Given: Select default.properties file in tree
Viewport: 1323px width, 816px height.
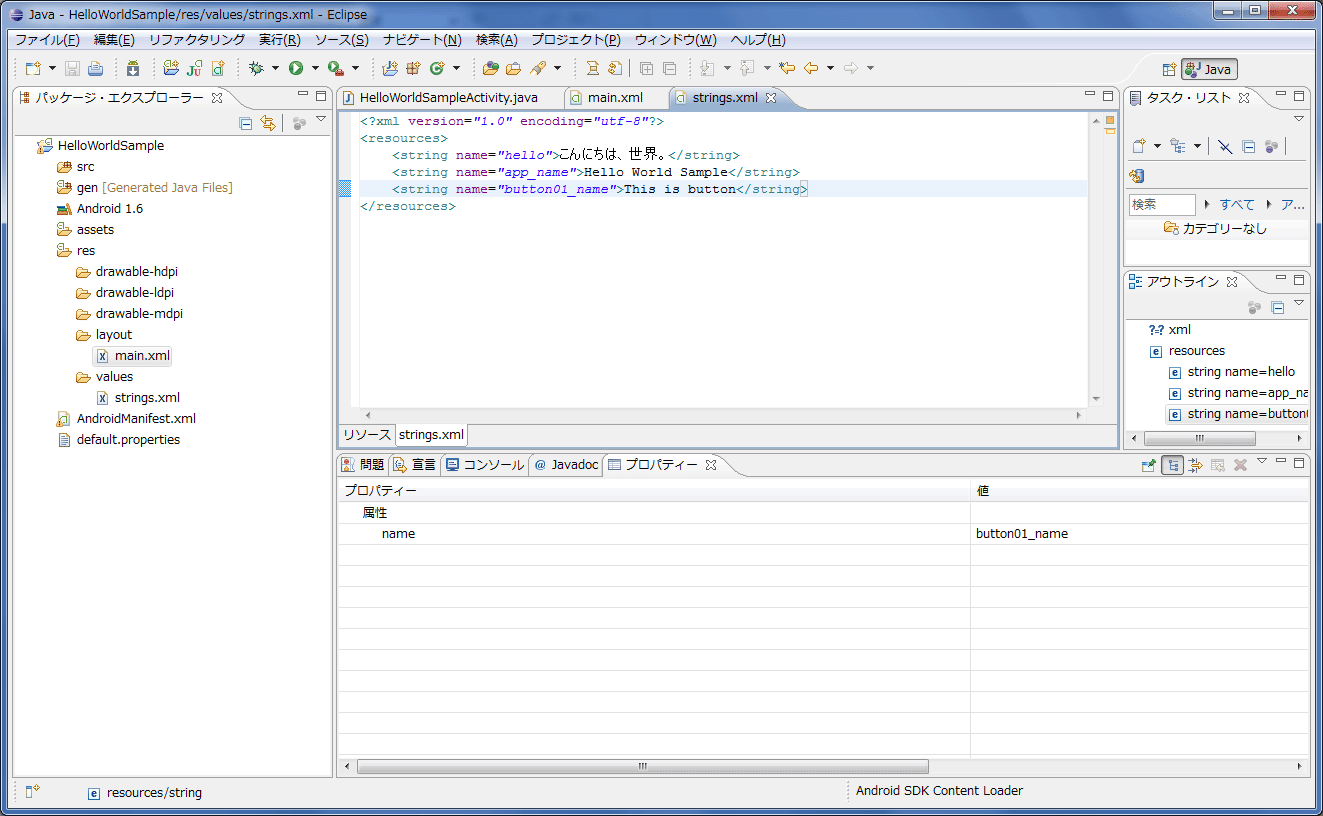Looking at the screenshot, I should click(x=128, y=440).
